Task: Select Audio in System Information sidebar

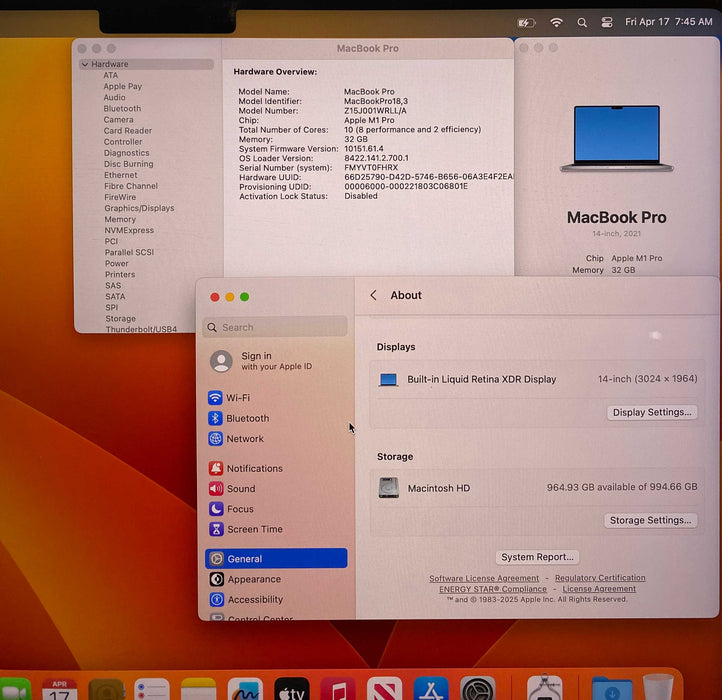Action: (114, 98)
